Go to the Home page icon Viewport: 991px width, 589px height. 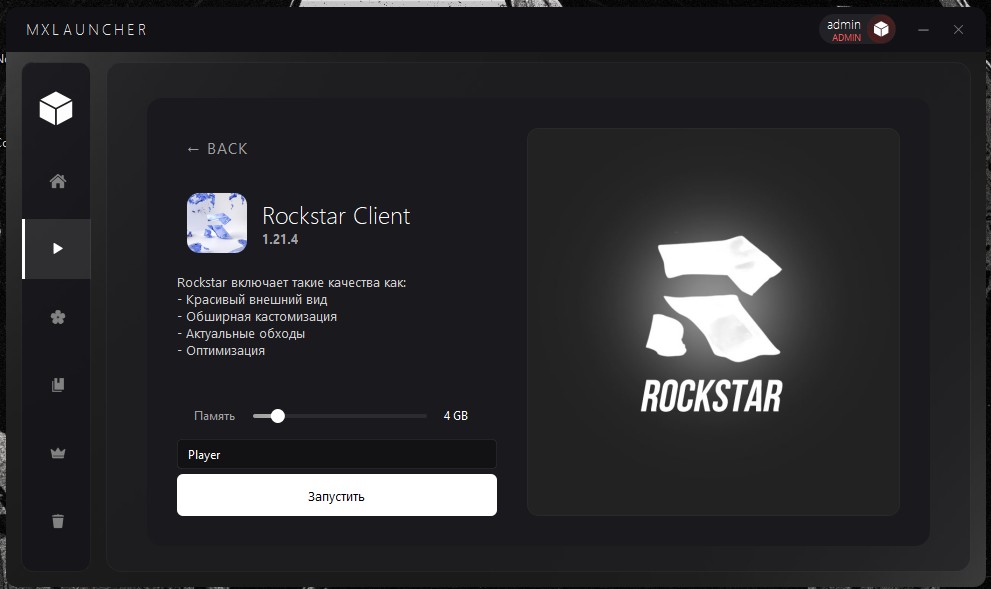pyautogui.click(x=58, y=181)
